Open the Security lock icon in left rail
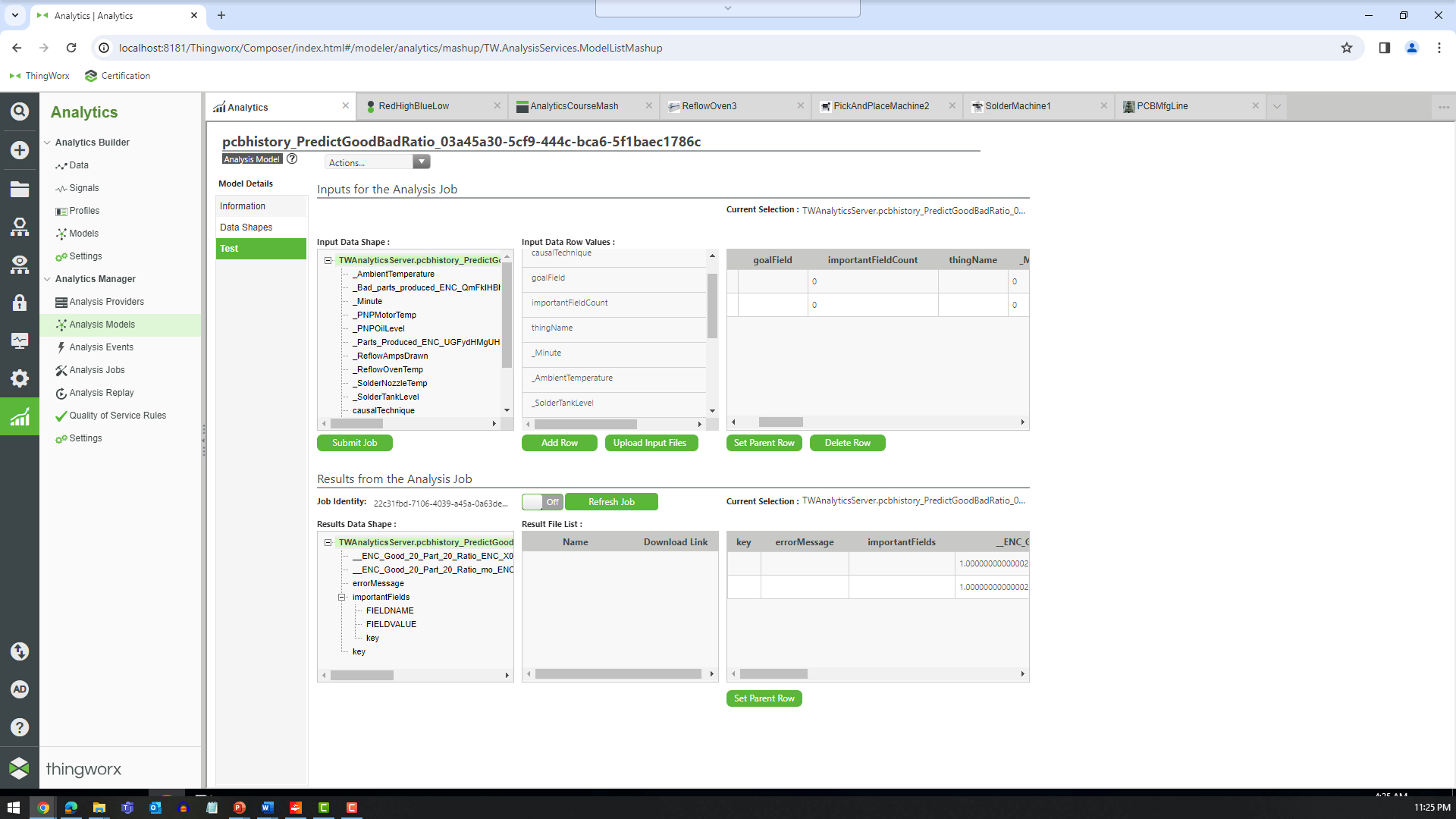1456x819 pixels. point(19,303)
